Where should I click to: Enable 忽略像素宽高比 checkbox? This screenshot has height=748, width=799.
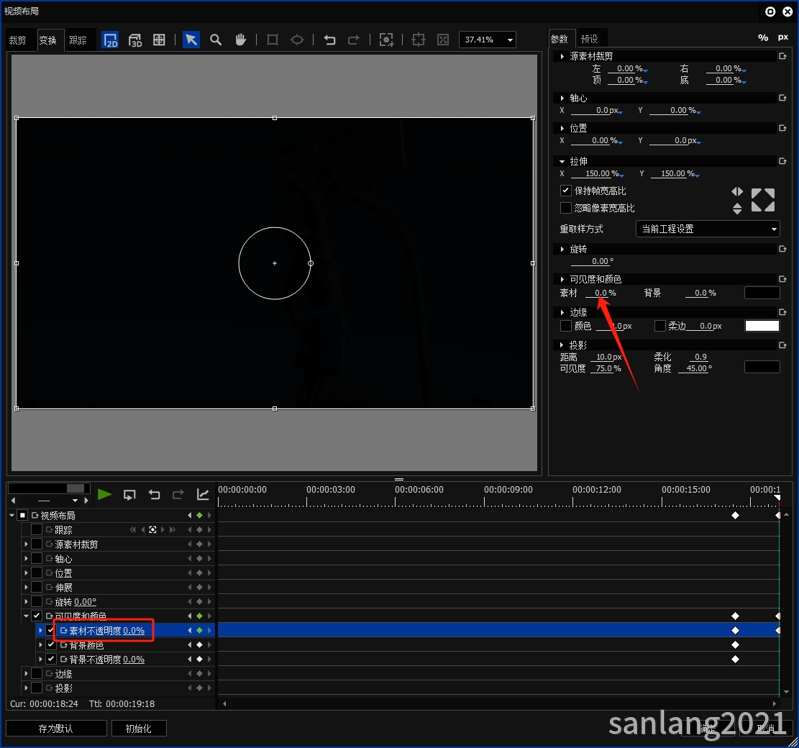(566, 208)
